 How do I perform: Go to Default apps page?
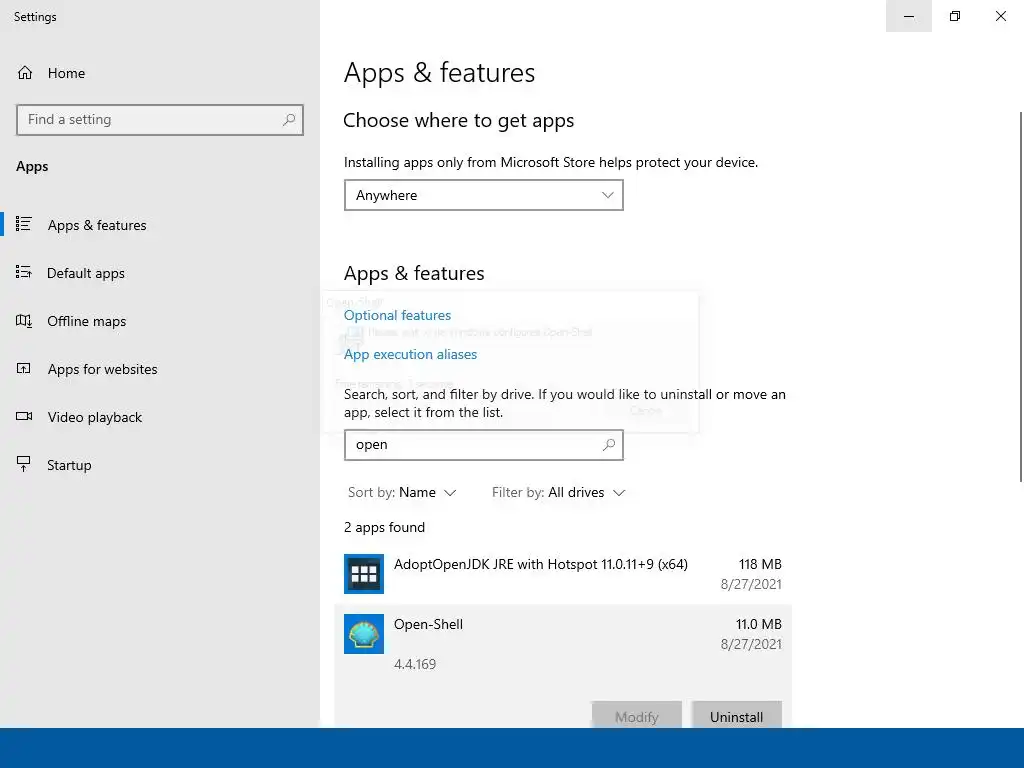pyautogui.click(x=86, y=273)
